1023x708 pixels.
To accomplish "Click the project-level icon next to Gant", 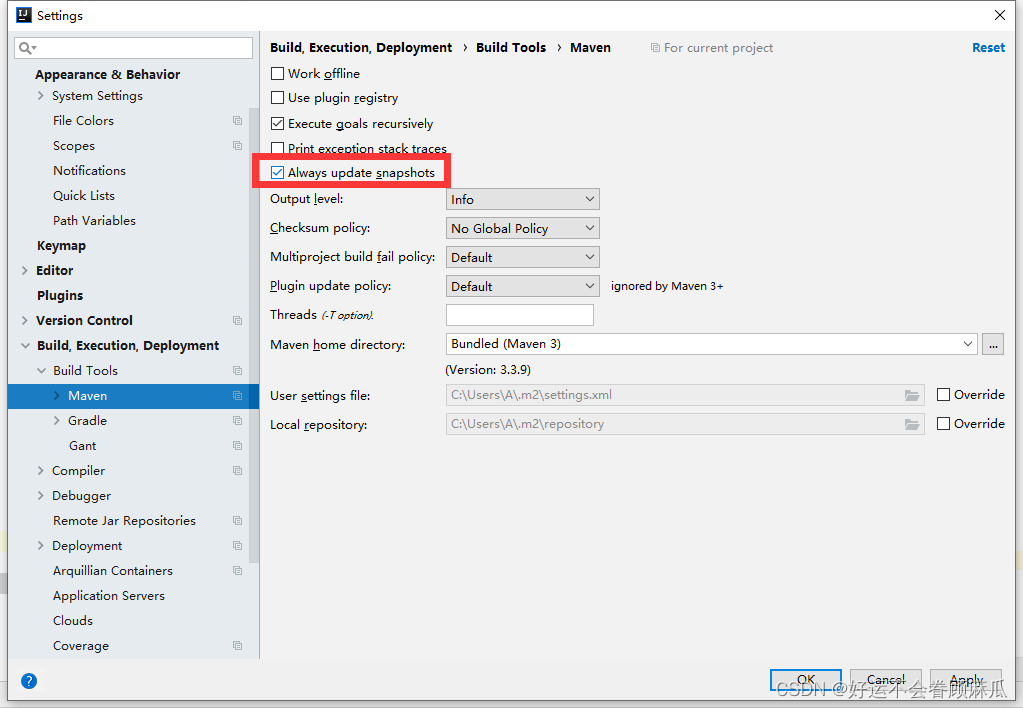I will pyautogui.click(x=237, y=446).
